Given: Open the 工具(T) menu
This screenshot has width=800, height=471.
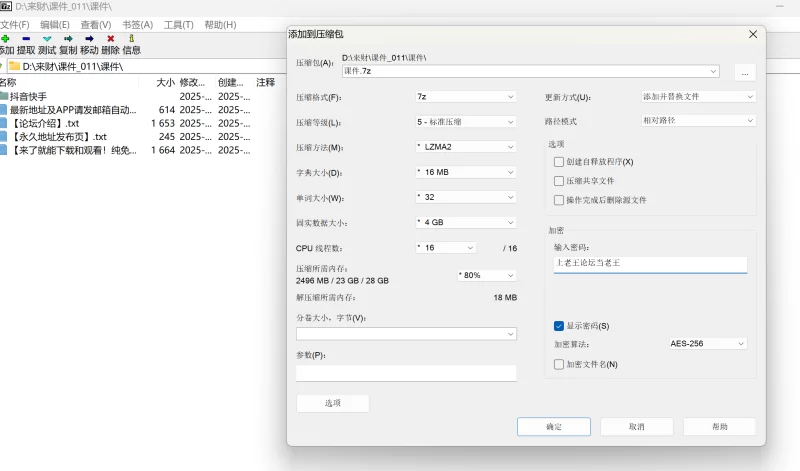Looking at the screenshot, I should coord(179,24).
